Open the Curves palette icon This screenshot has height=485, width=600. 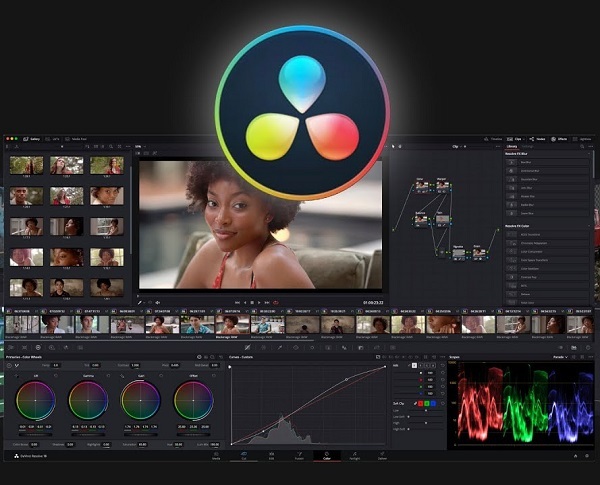[248, 348]
